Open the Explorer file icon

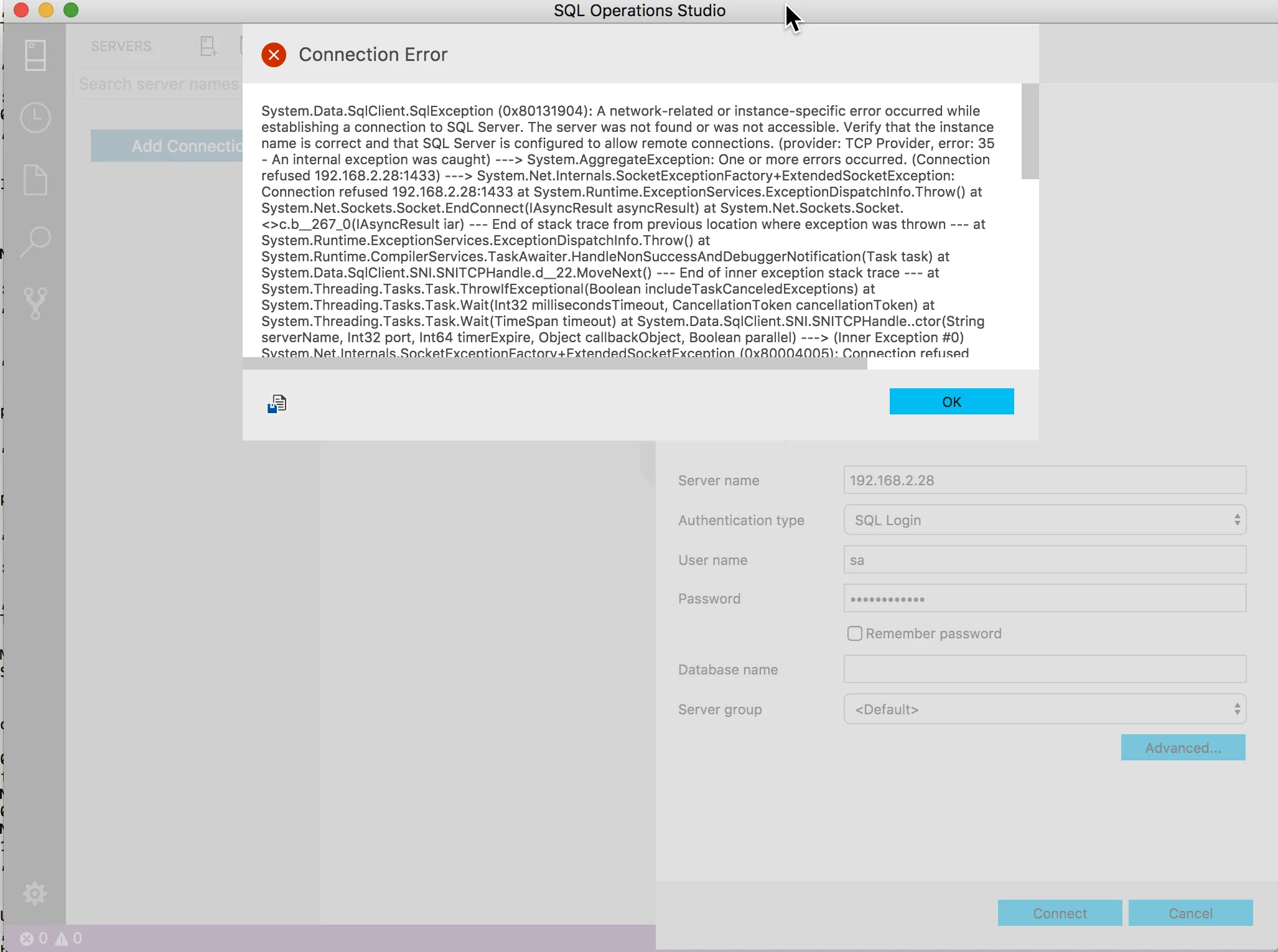point(35,180)
